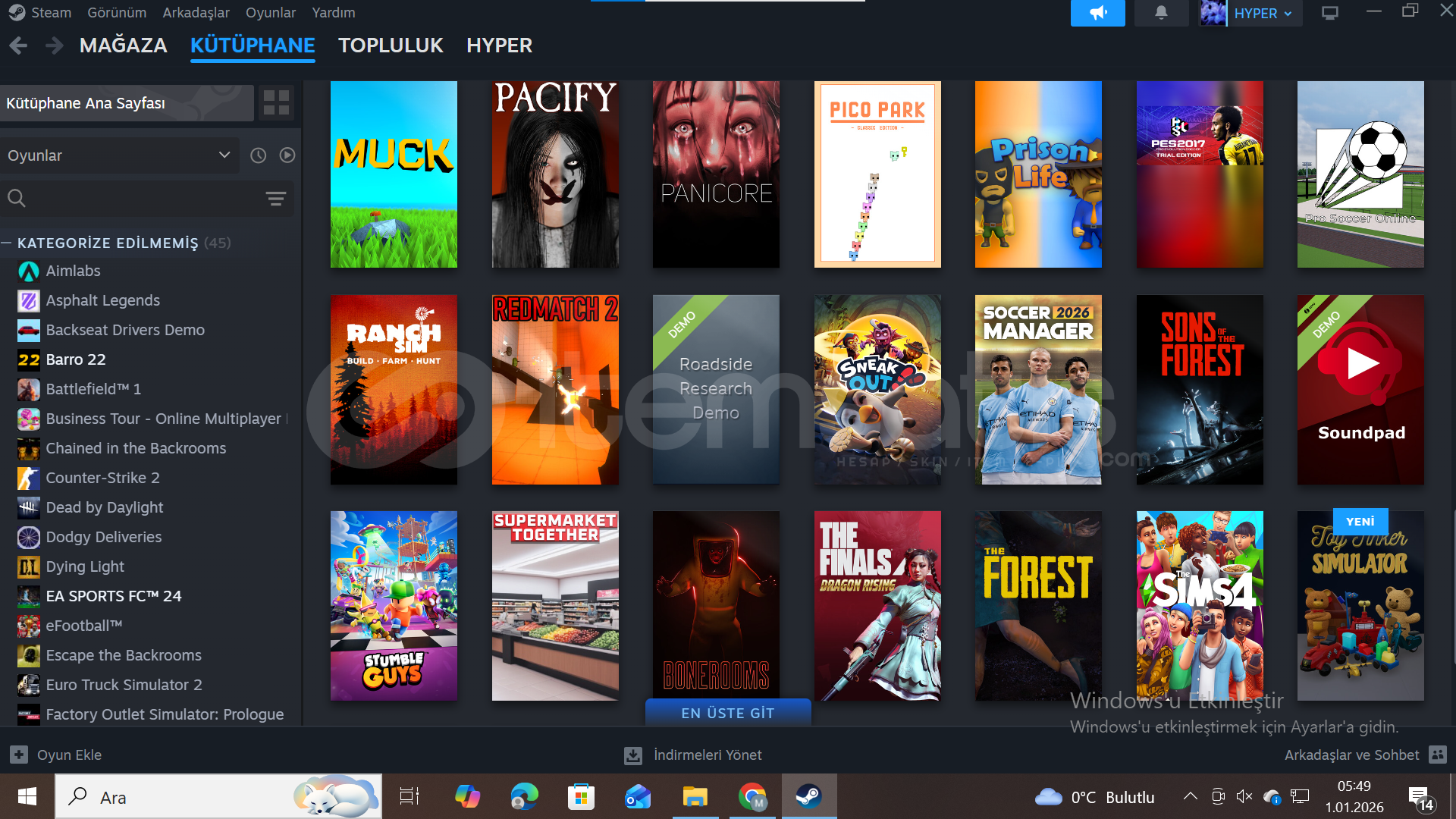Click the announcements megaphone icon
1456x819 pixels.
pyautogui.click(x=1097, y=13)
